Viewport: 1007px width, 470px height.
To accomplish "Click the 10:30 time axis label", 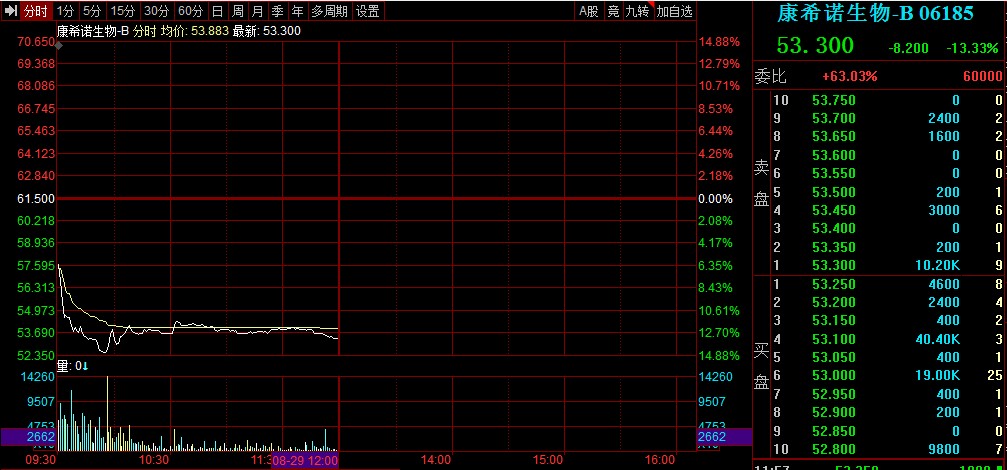I will pyautogui.click(x=154, y=460).
